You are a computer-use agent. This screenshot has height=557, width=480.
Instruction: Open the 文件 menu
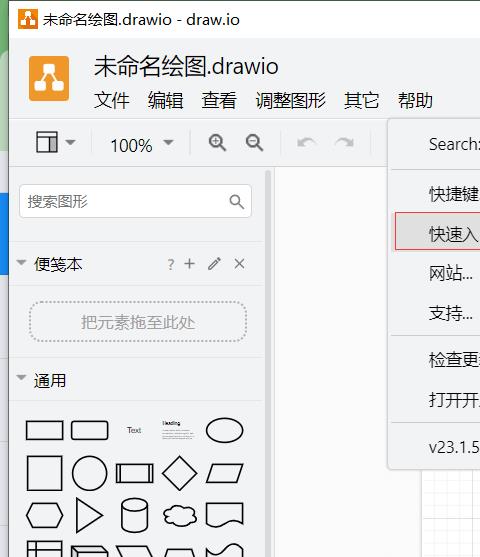112,101
